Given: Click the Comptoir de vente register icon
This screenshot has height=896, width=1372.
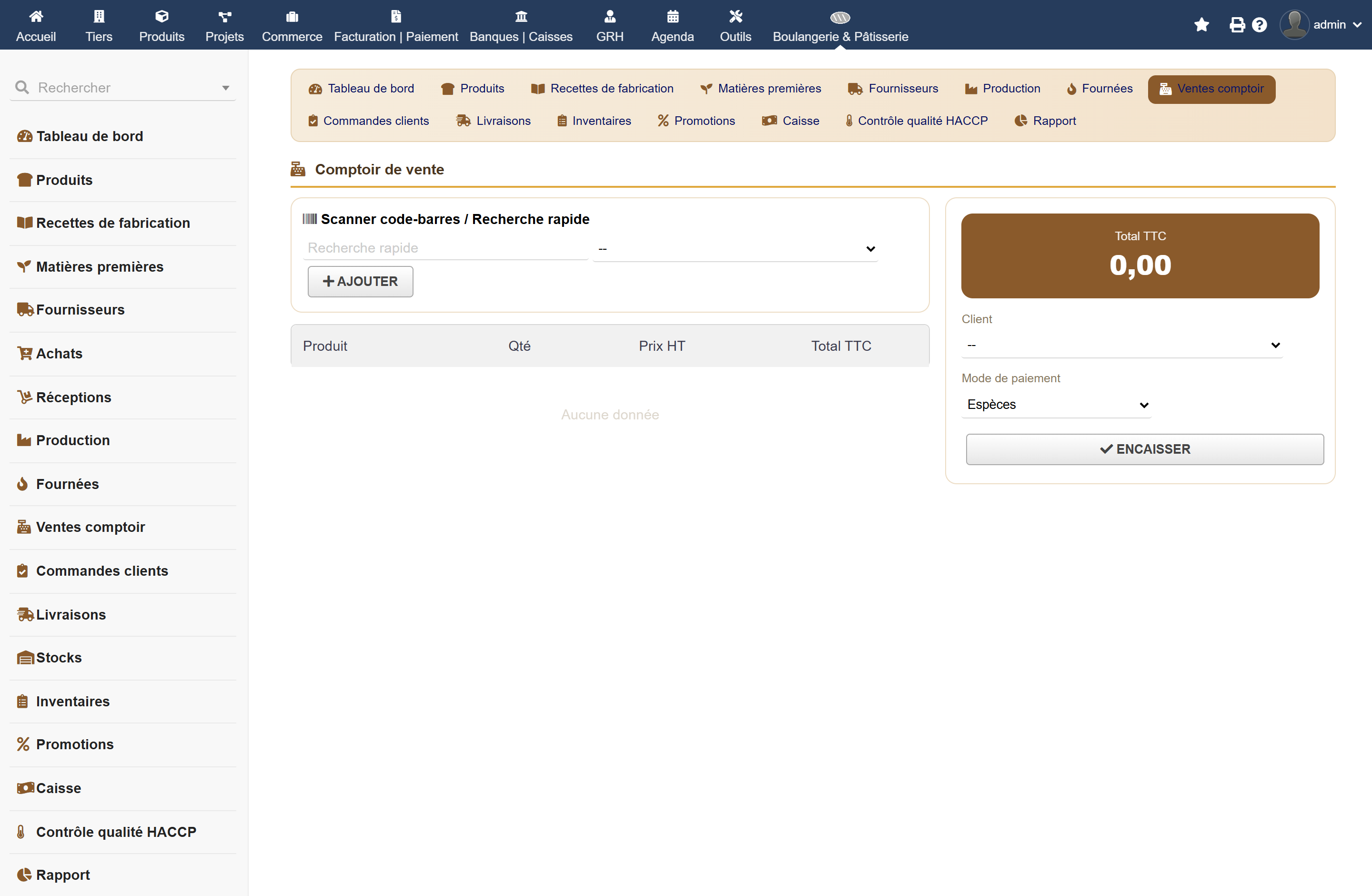Looking at the screenshot, I should pyautogui.click(x=297, y=169).
